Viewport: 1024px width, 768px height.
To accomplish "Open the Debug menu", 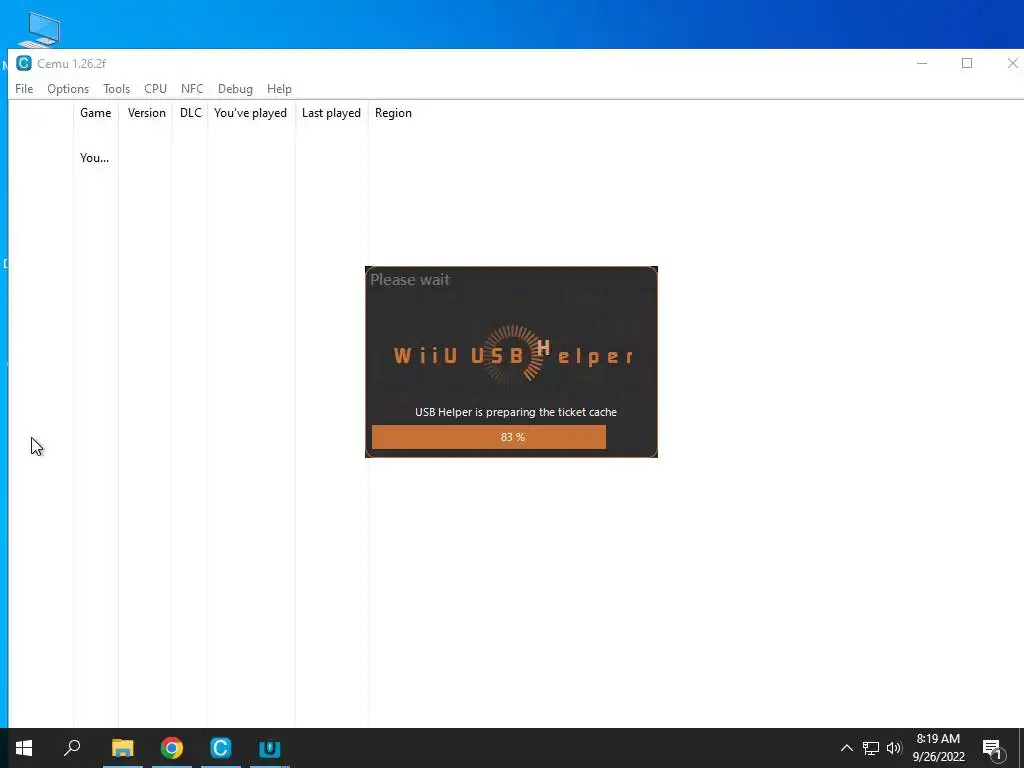I will pyautogui.click(x=235, y=89).
